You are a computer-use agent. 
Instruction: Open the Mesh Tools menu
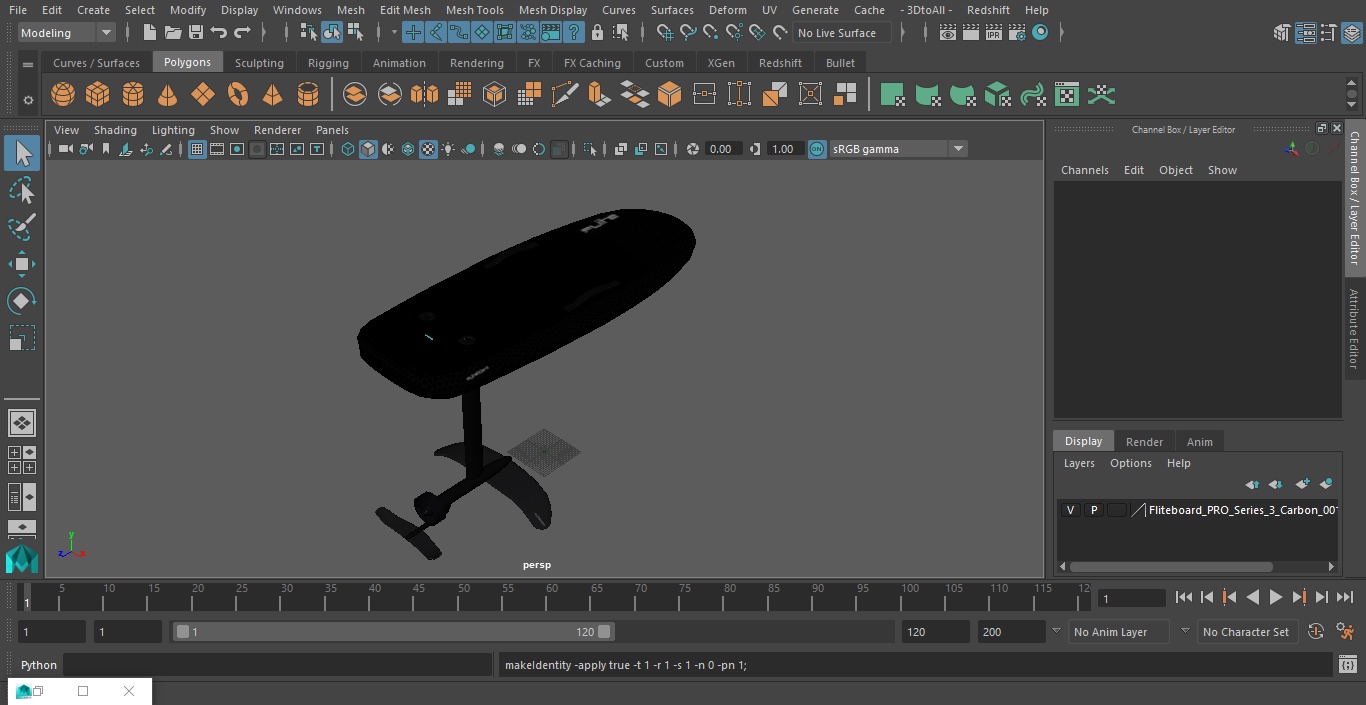tap(474, 10)
